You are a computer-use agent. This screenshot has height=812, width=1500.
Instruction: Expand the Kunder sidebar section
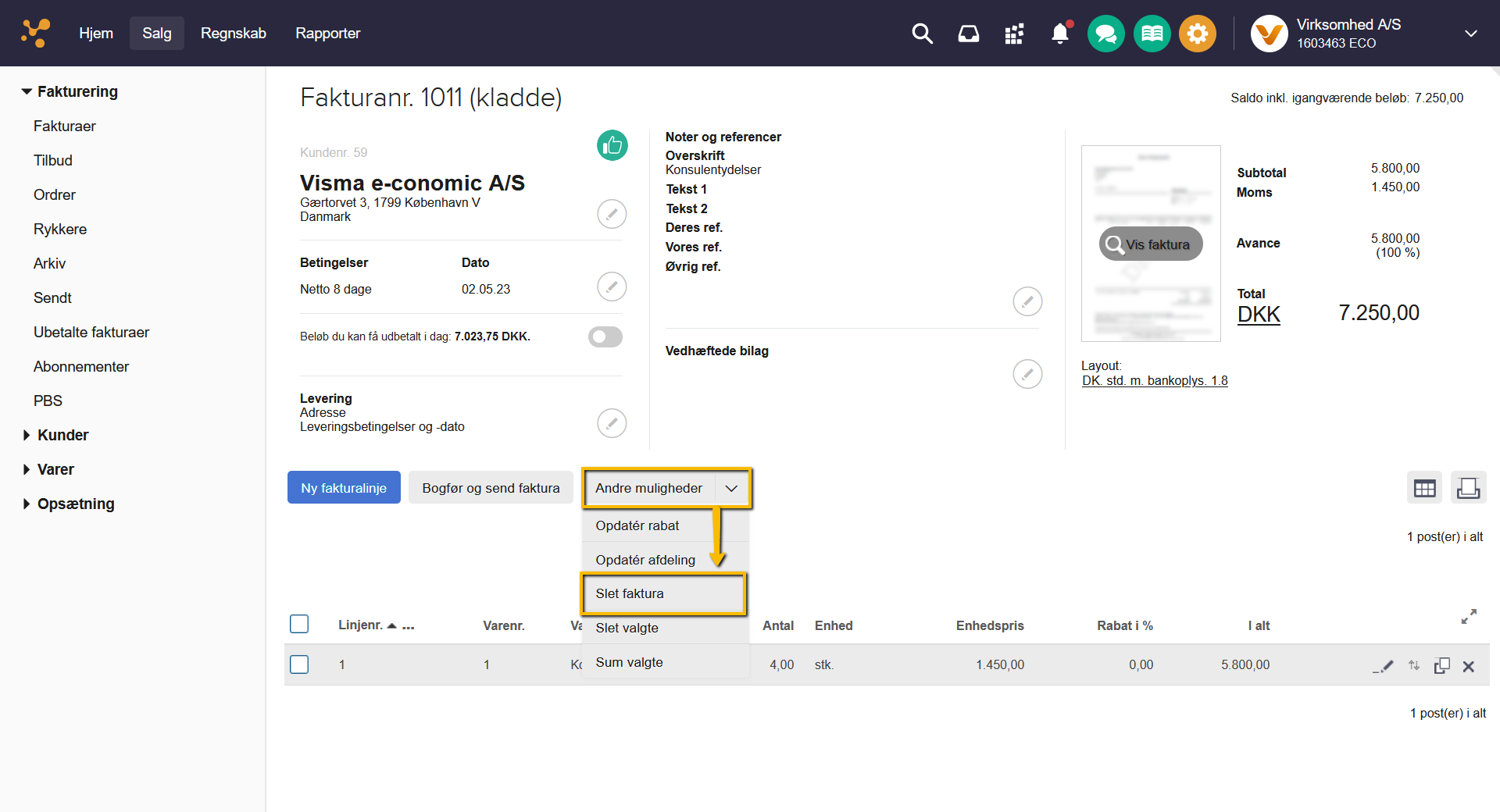56,435
